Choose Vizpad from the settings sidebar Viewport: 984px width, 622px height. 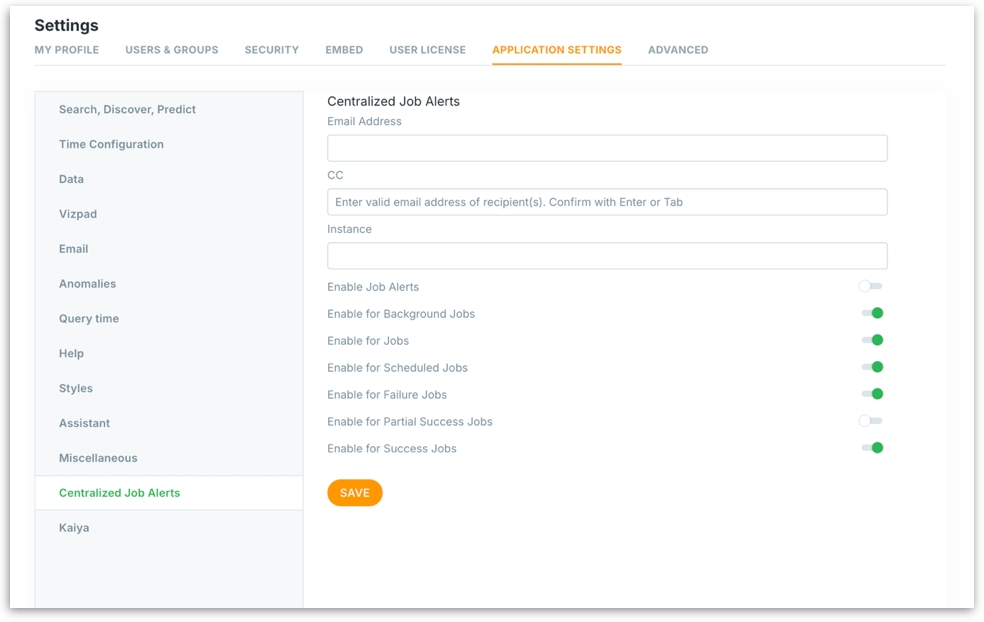(x=78, y=214)
